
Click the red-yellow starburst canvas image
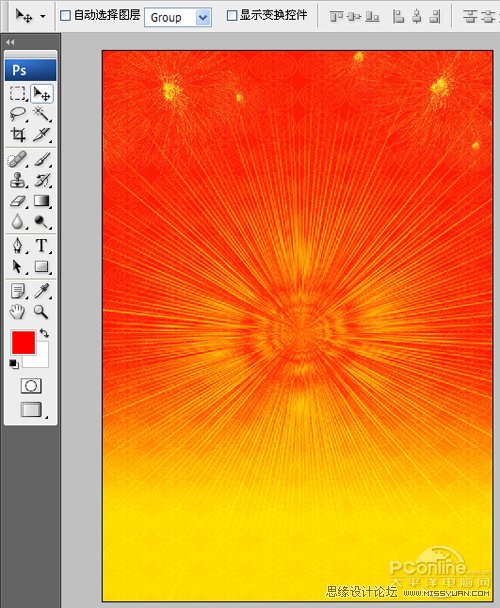tap(298, 326)
